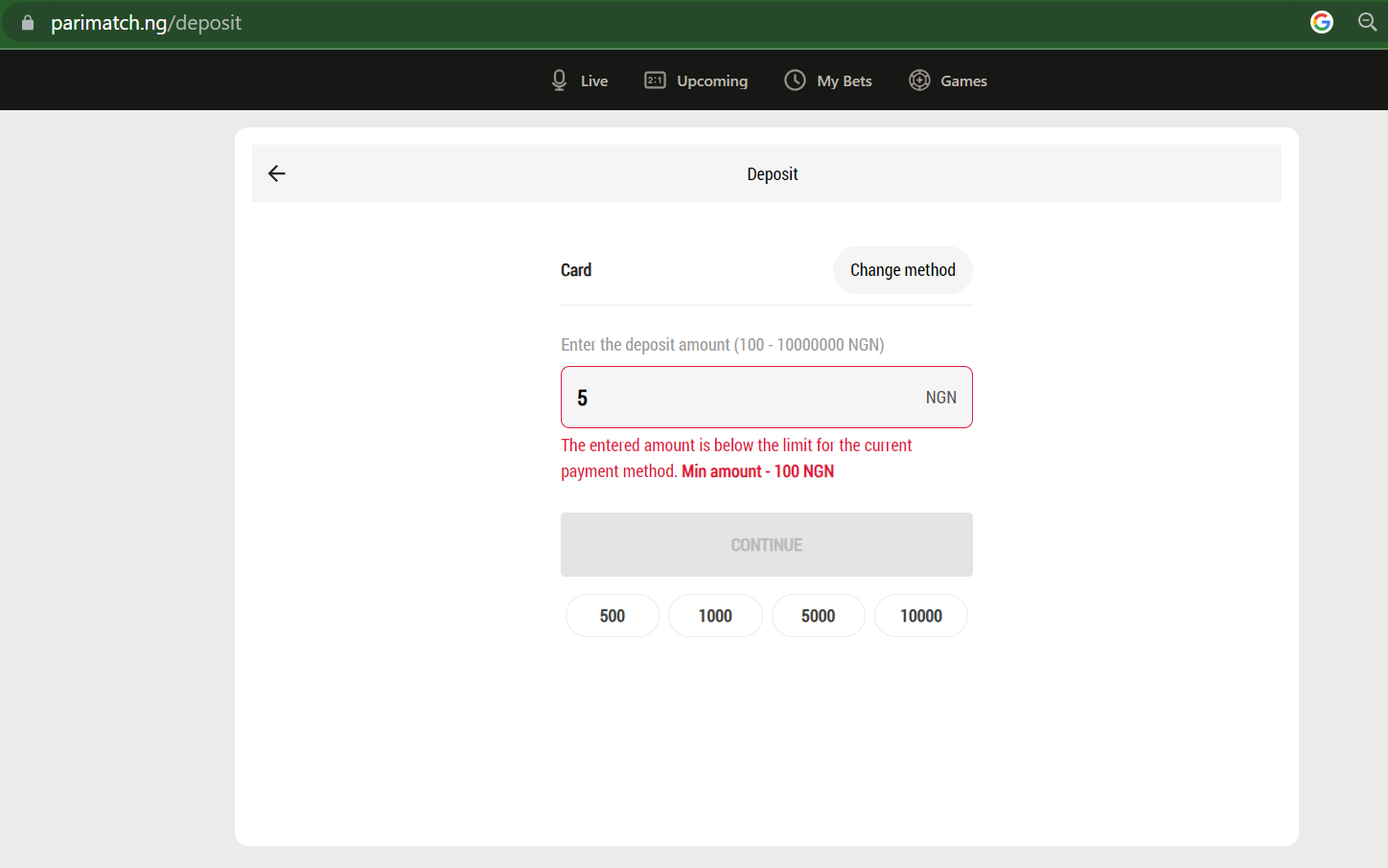
Task: Select the 500 quick amount
Action: (x=613, y=616)
